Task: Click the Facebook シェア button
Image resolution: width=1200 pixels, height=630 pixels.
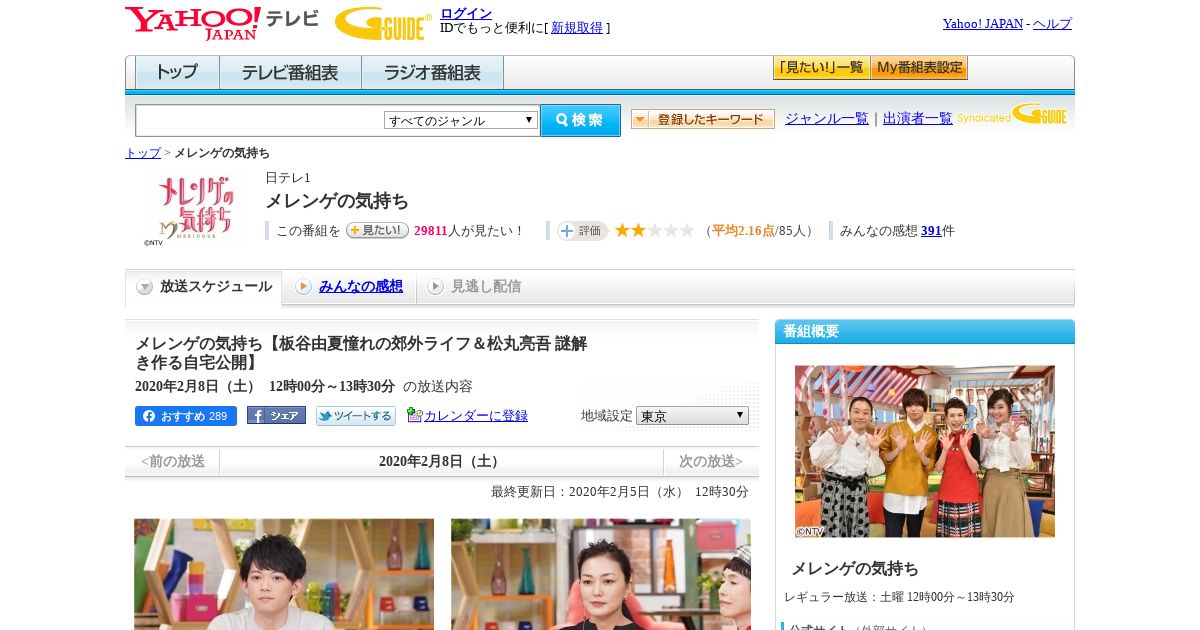Action: pyautogui.click(x=276, y=415)
